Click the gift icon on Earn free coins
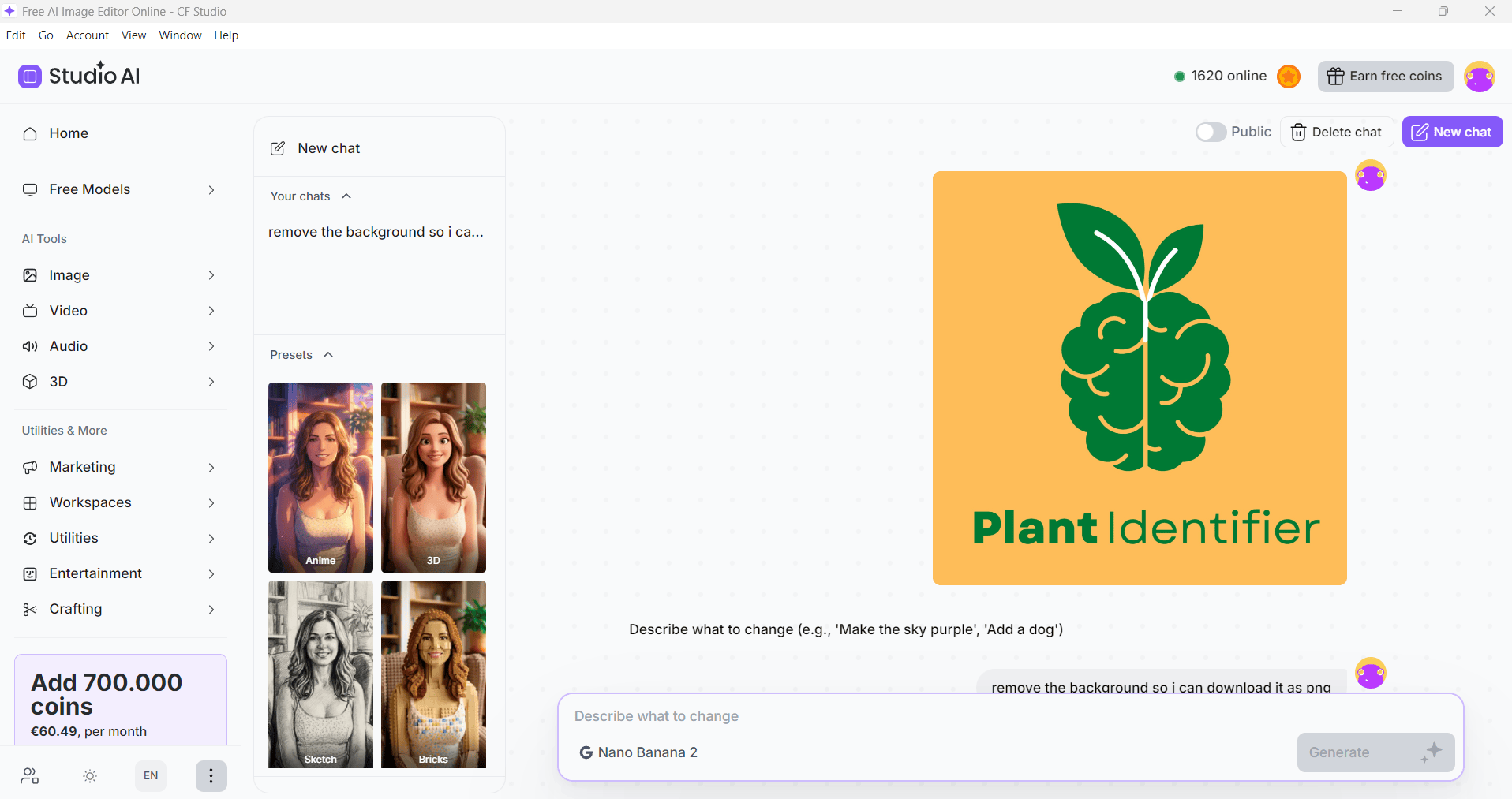 pos(1335,77)
